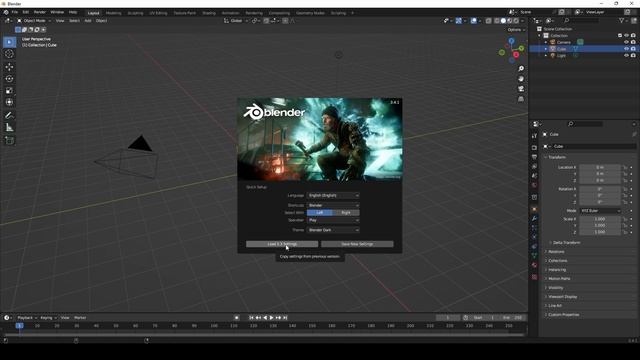The width and height of the screenshot is (640, 360).
Task: Enable solid viewport shading mode
Action: tap(503, 20)
